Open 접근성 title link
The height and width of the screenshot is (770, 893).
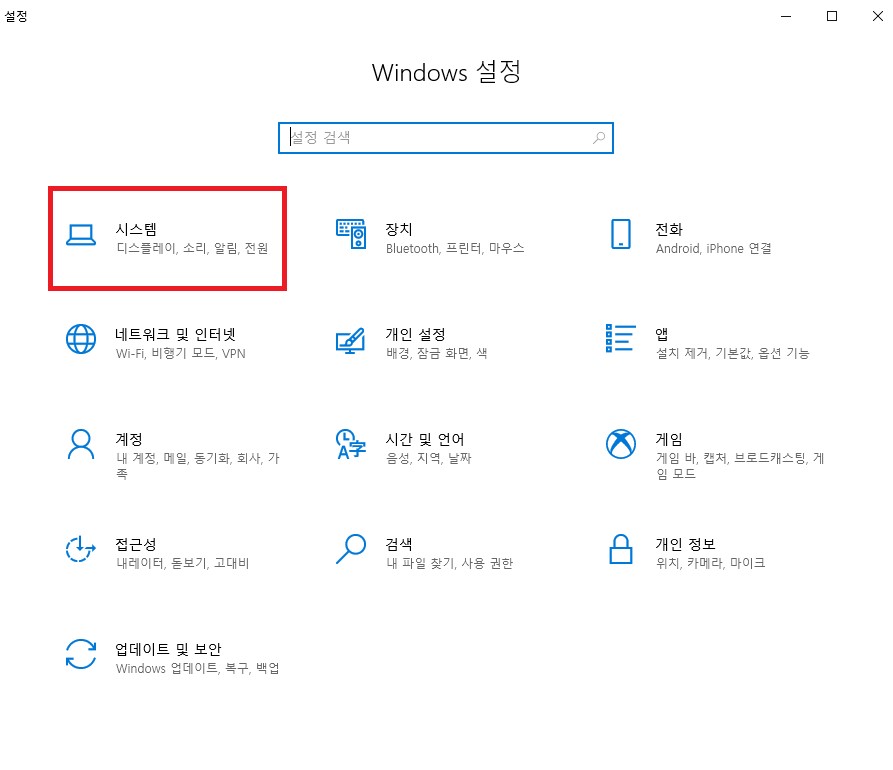[x=136, y=544]
